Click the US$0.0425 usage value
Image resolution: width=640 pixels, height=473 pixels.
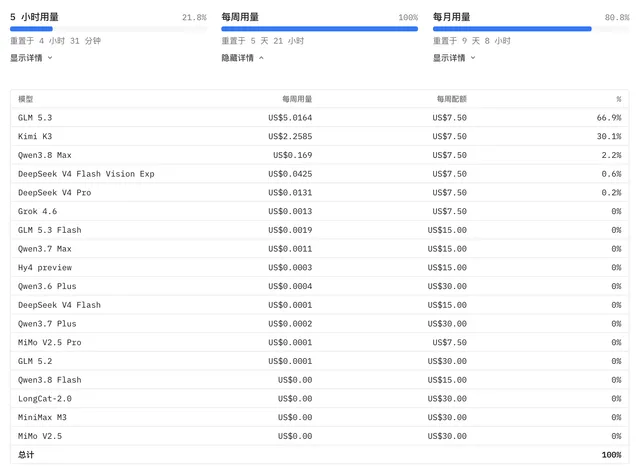(290, 174)
